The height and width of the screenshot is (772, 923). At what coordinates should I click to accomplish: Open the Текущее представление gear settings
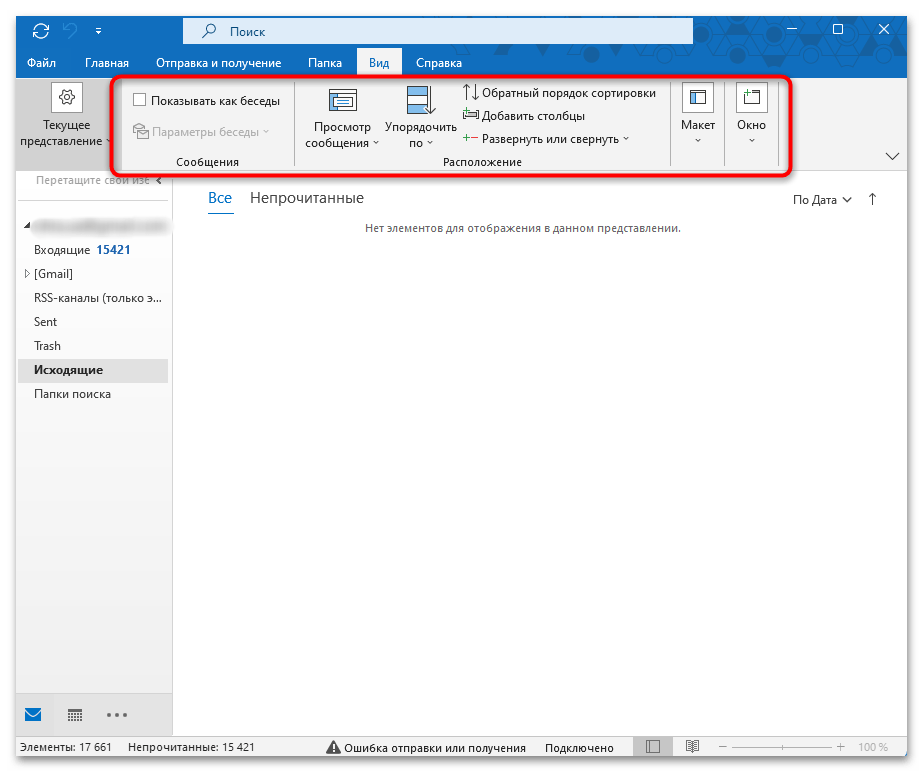(x=66, y=97)
